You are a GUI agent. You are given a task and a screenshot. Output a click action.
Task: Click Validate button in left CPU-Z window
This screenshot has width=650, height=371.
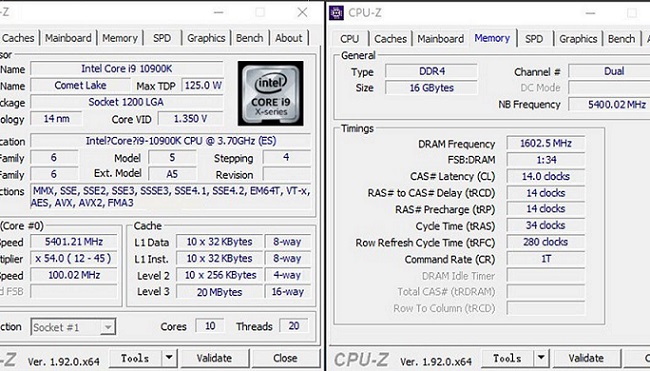(214, 358)
